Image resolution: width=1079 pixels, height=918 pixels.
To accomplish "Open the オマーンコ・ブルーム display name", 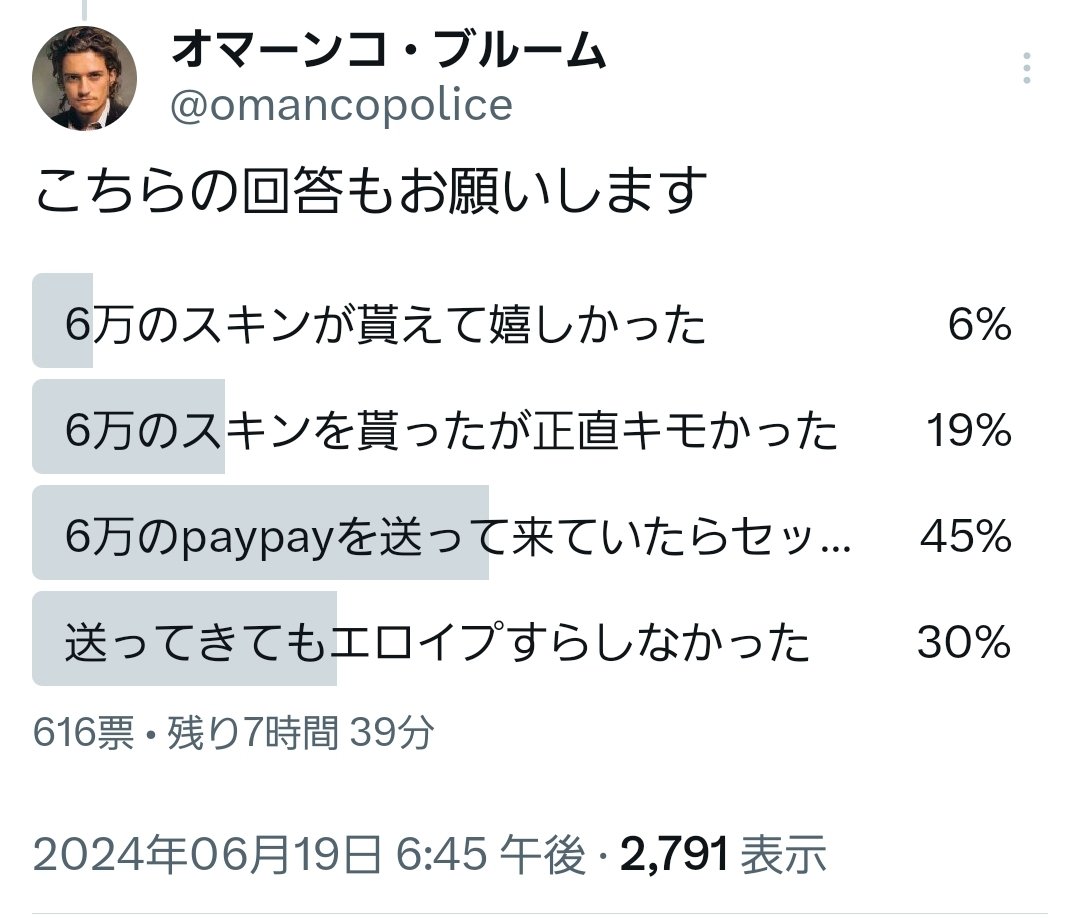I will point(389,50).
